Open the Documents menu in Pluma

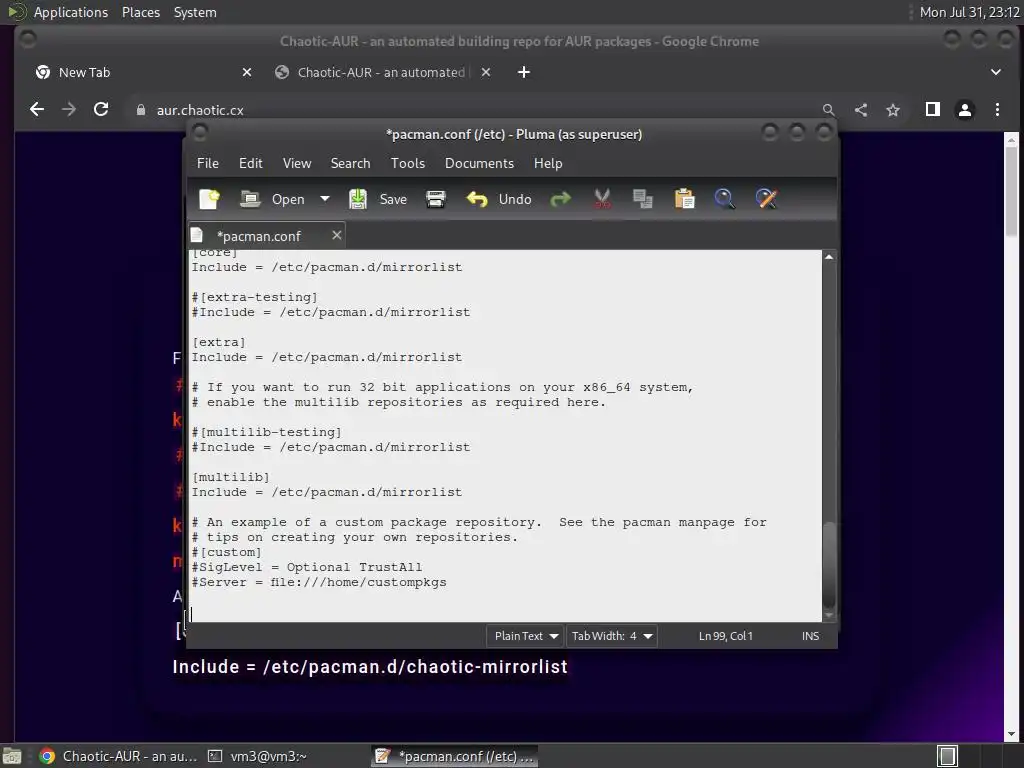pos(479,163)
